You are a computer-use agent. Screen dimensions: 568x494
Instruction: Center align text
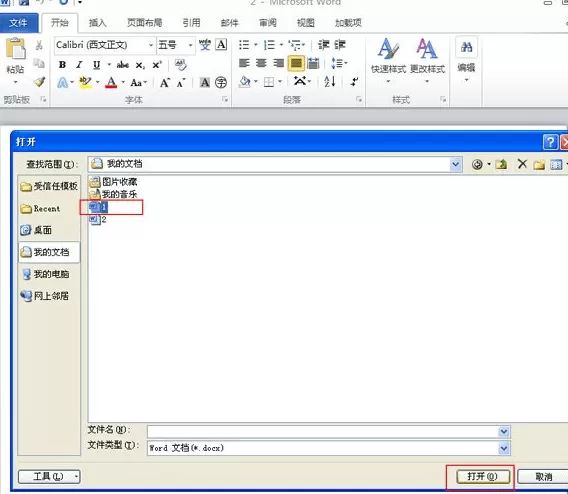point(261,63)
